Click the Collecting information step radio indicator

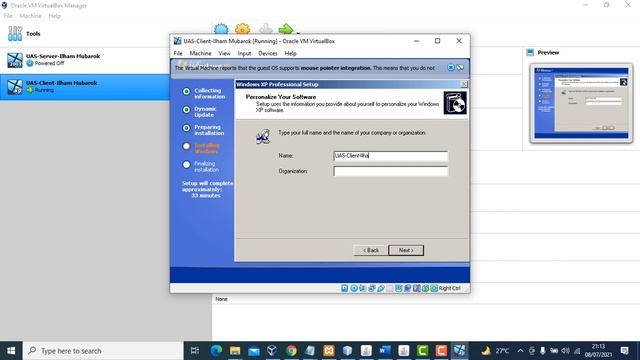187,91
